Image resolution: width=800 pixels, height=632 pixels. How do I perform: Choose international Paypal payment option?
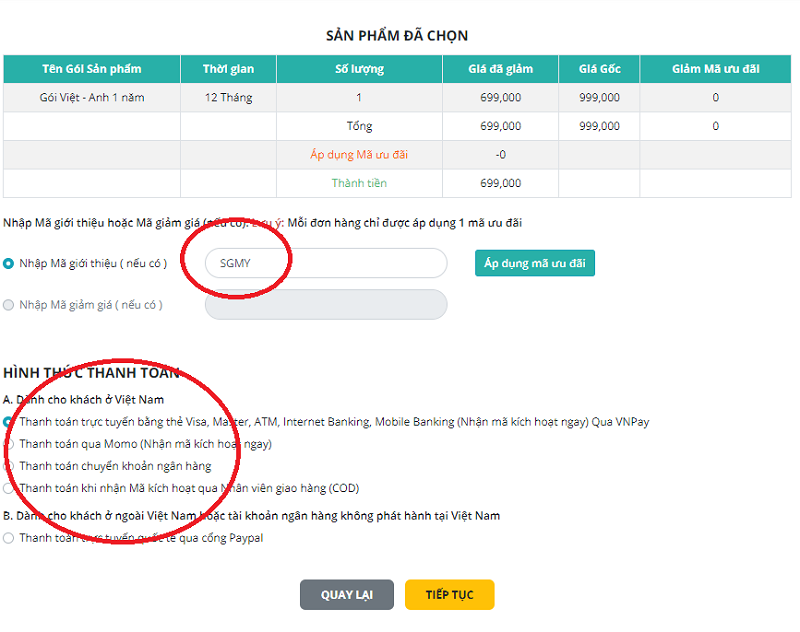[9, 538]
